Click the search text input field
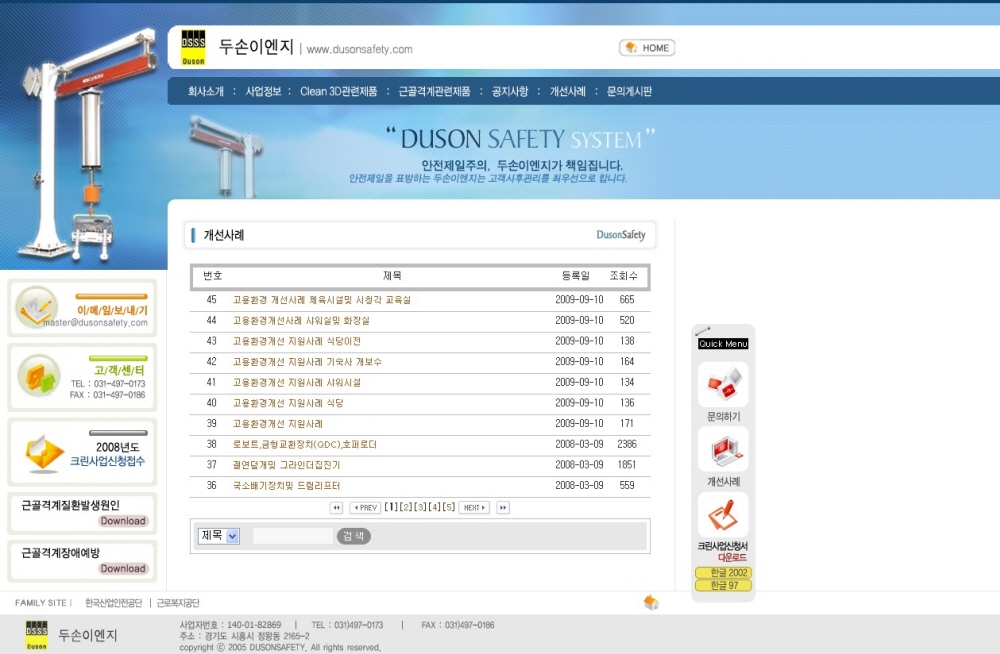This screenshot has width=1000, height=654. (x=292, y=536)
